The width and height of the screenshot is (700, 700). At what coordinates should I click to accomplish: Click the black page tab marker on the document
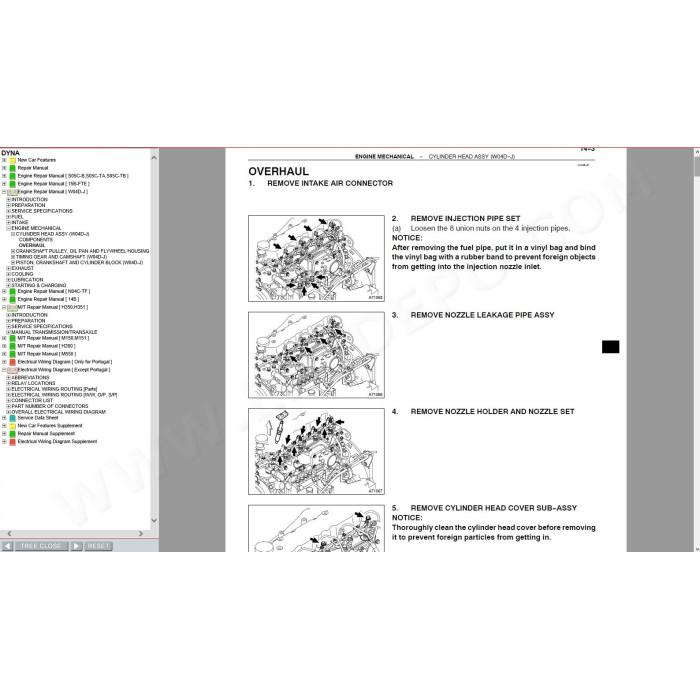point(611,347)
